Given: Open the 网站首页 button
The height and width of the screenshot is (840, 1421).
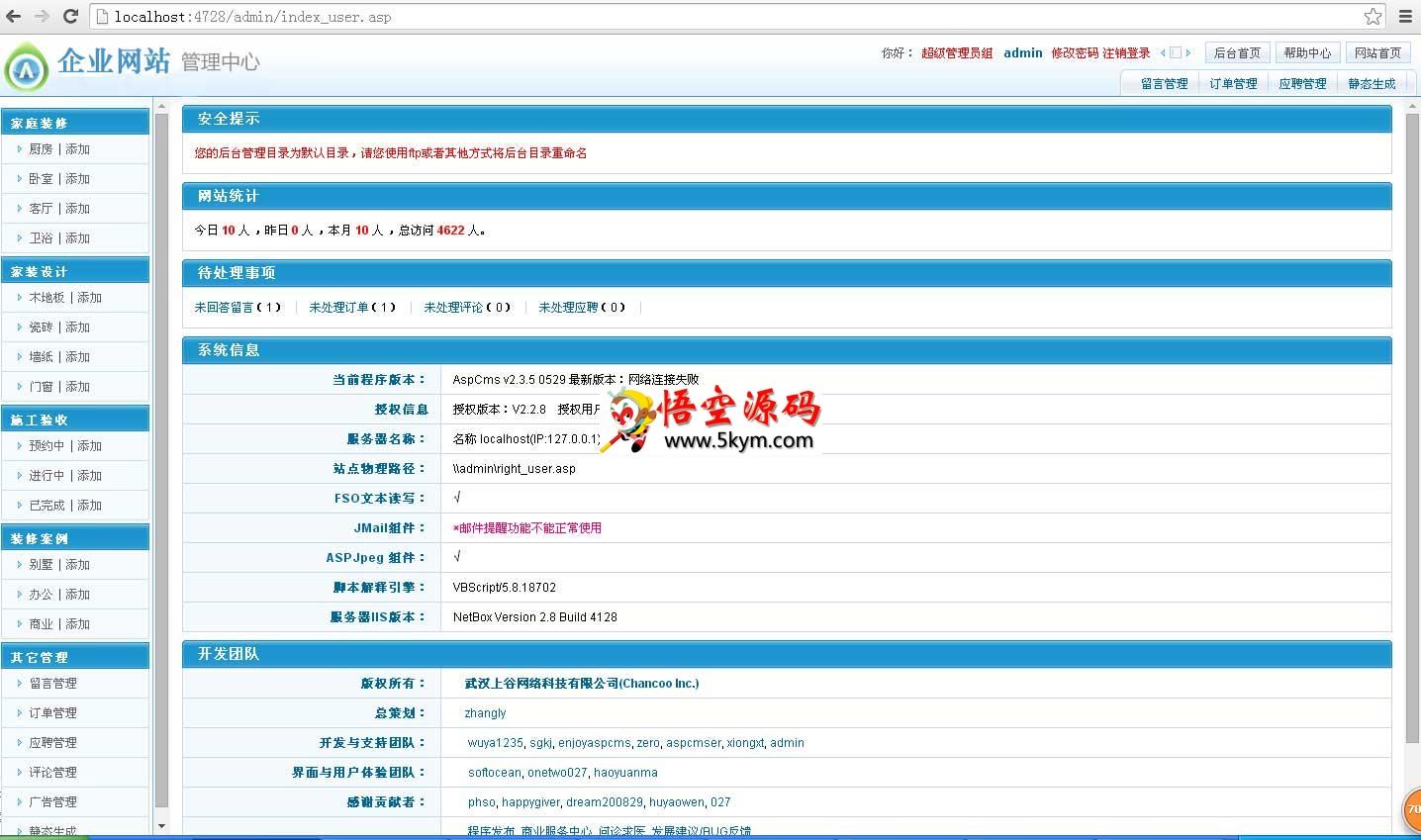Looking at the screenshot, I should point(1377,53).
